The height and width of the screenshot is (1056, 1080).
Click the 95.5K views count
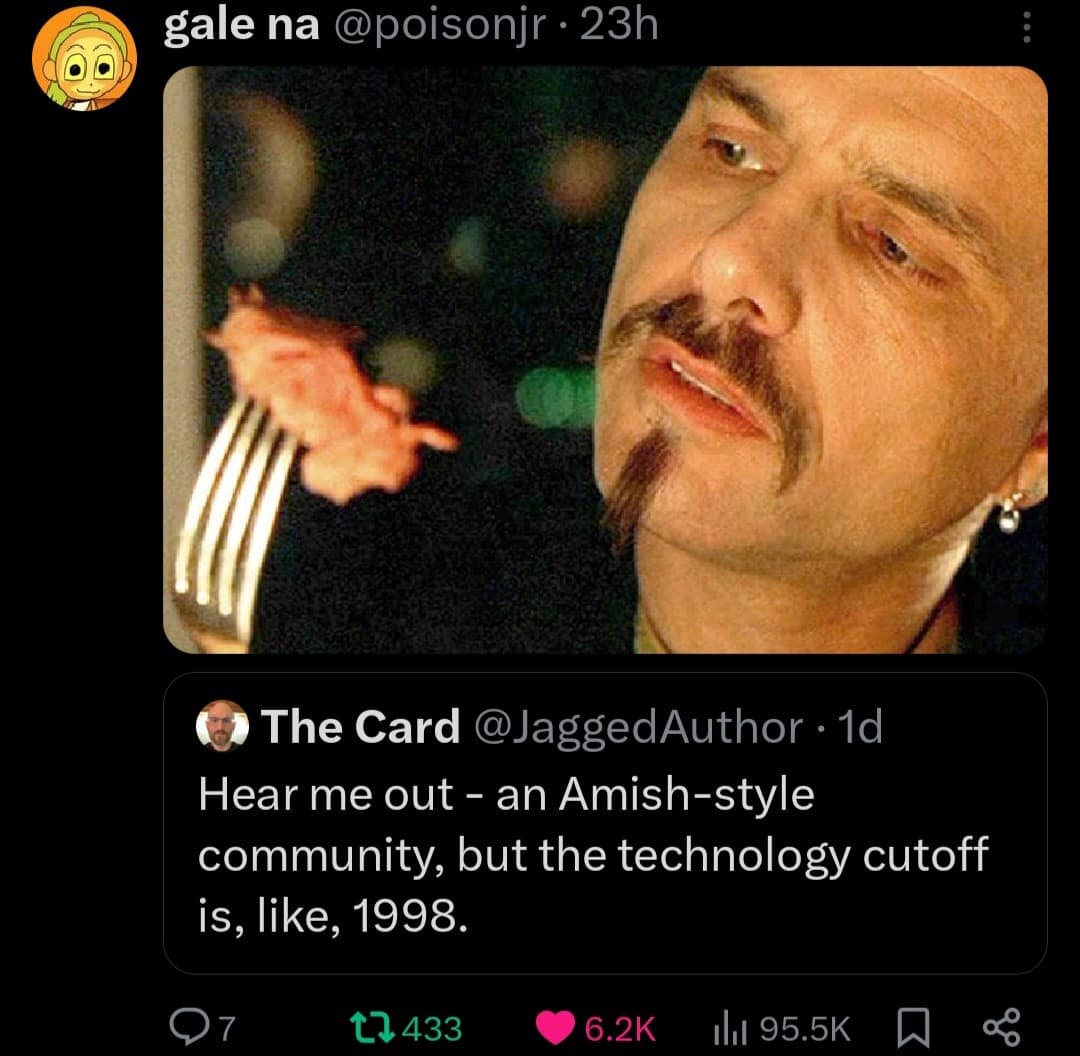804,1028
